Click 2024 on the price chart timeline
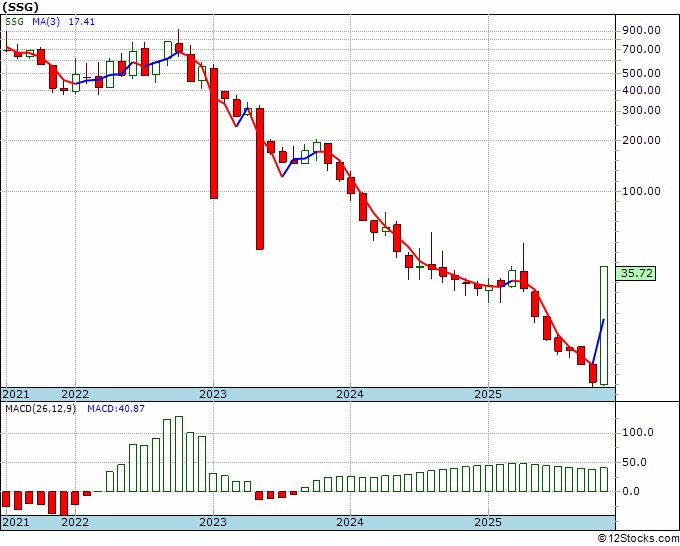Image resolution: width=680 pixels, height=546 pixels. pyautogui.click(x=350, y=394)
